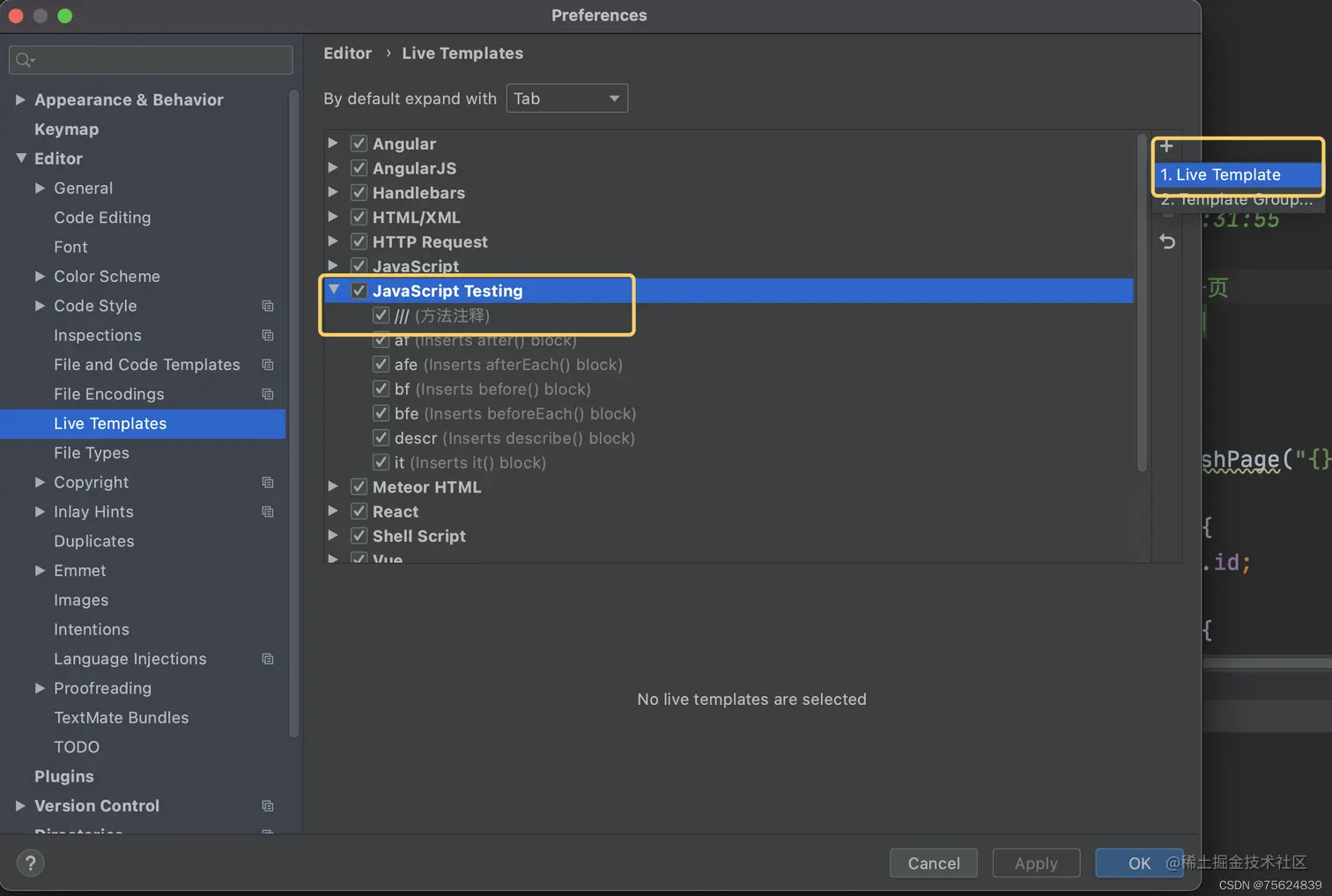The height and width of the screenshot is (896, 1332).
Task: Open the File Types settings page
Action: coord(92,453)
